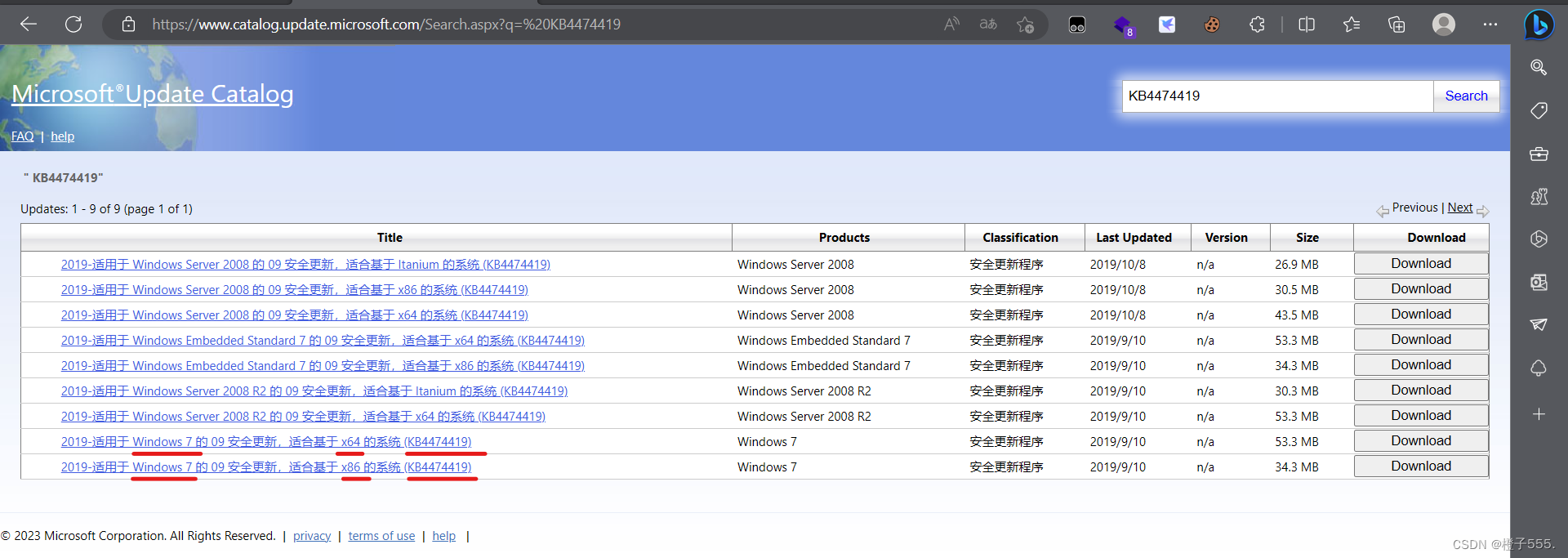1568x558 pixels.
Task: Open the sidebar Games chess icon
Action: pyautogui.click(x=1539, y=196)
